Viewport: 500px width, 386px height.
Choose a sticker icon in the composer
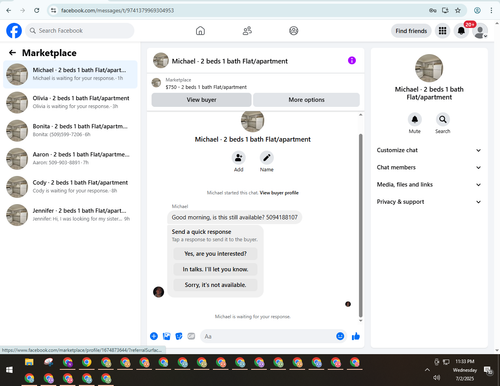click(179, 336)
